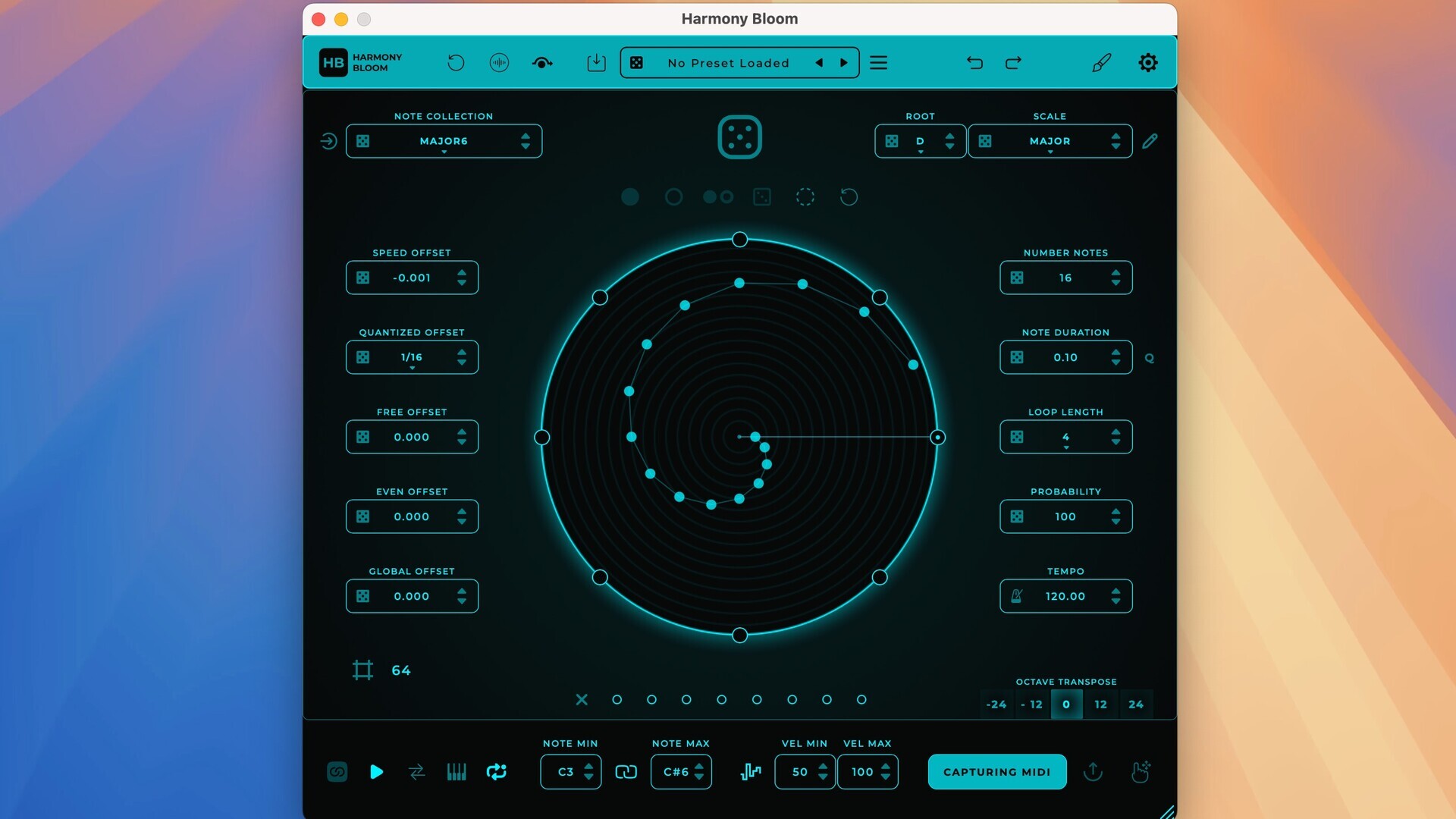Toggle the Note Min/Max link icon

click(626, 772)
